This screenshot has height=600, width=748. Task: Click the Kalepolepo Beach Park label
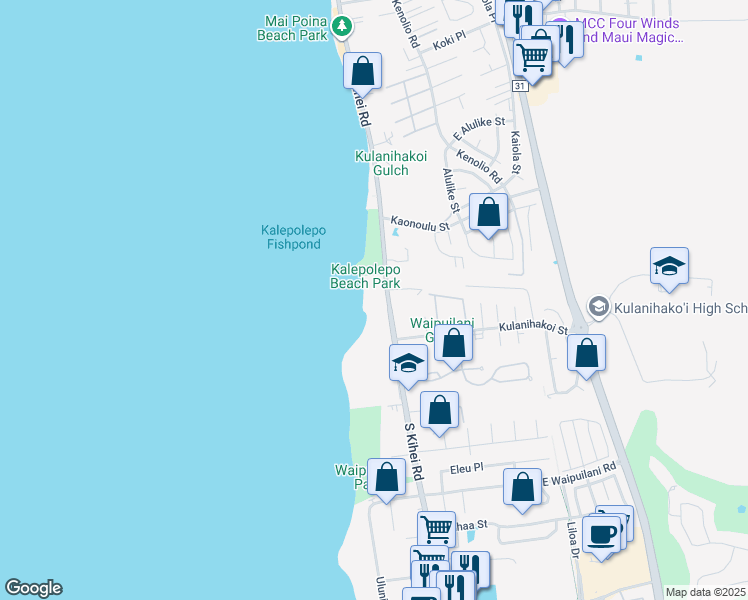[x=365, y=276]
